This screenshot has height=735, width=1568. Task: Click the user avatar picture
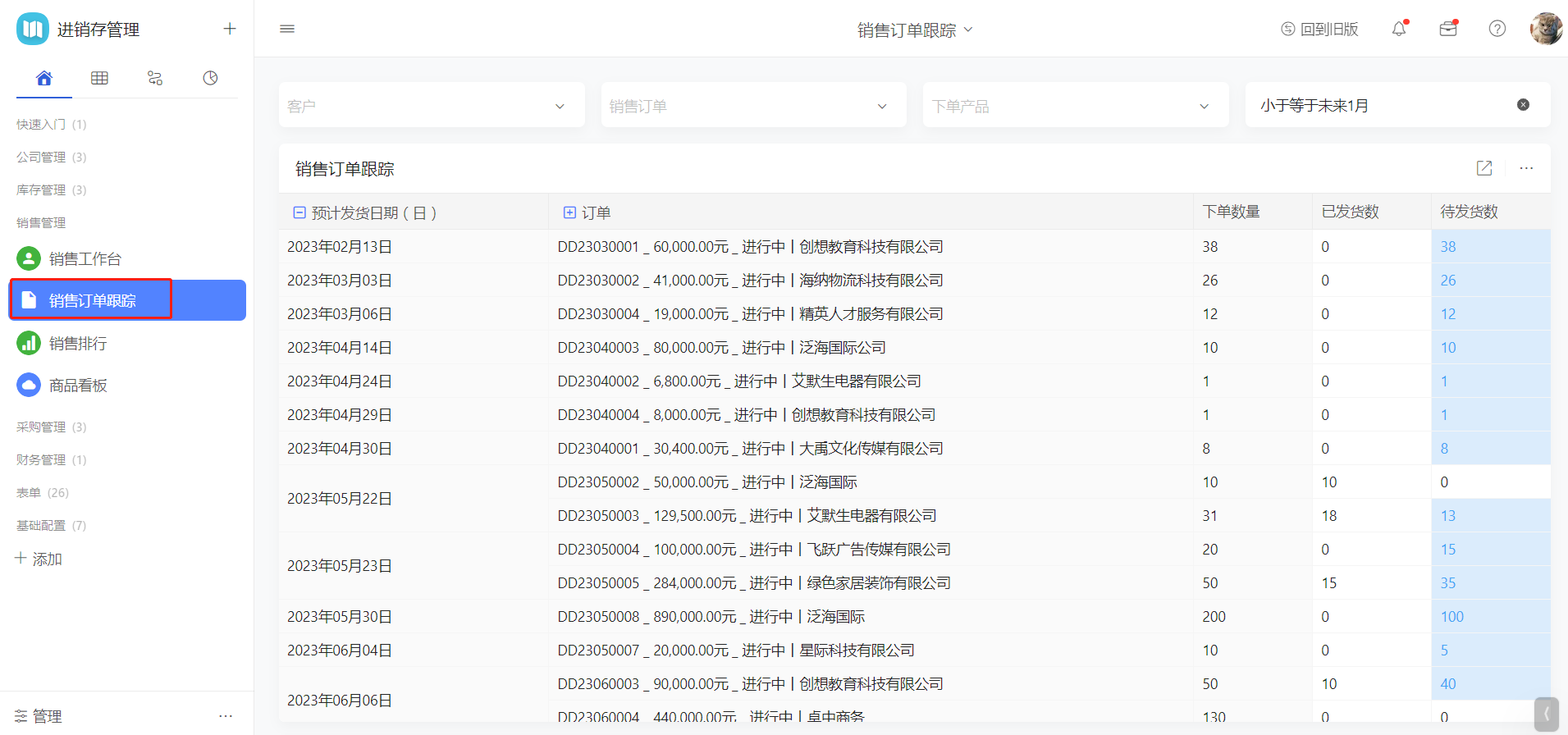1546,29
